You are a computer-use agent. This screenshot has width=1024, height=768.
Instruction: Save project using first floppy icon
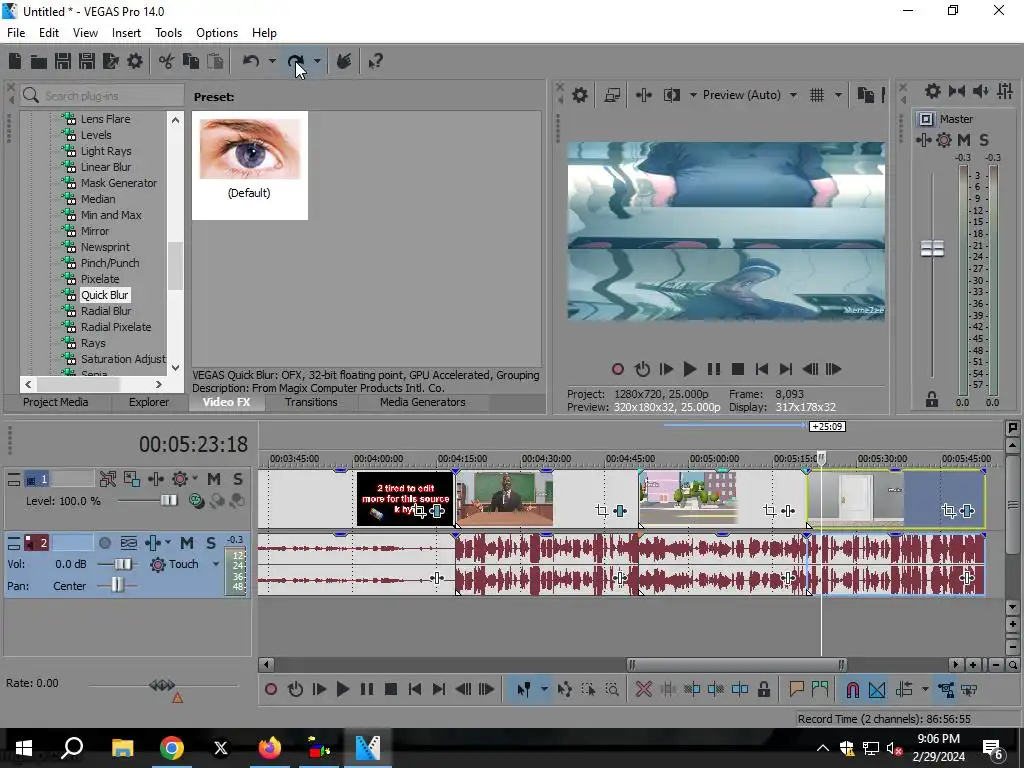coord(63,61)
